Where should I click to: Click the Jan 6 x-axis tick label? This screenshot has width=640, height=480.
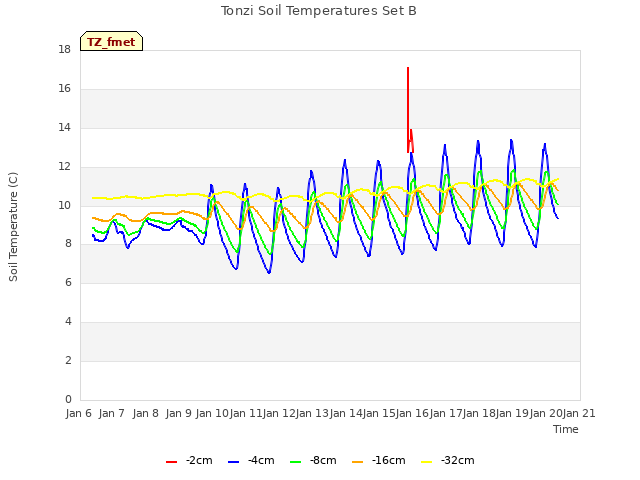click(78, 413)
